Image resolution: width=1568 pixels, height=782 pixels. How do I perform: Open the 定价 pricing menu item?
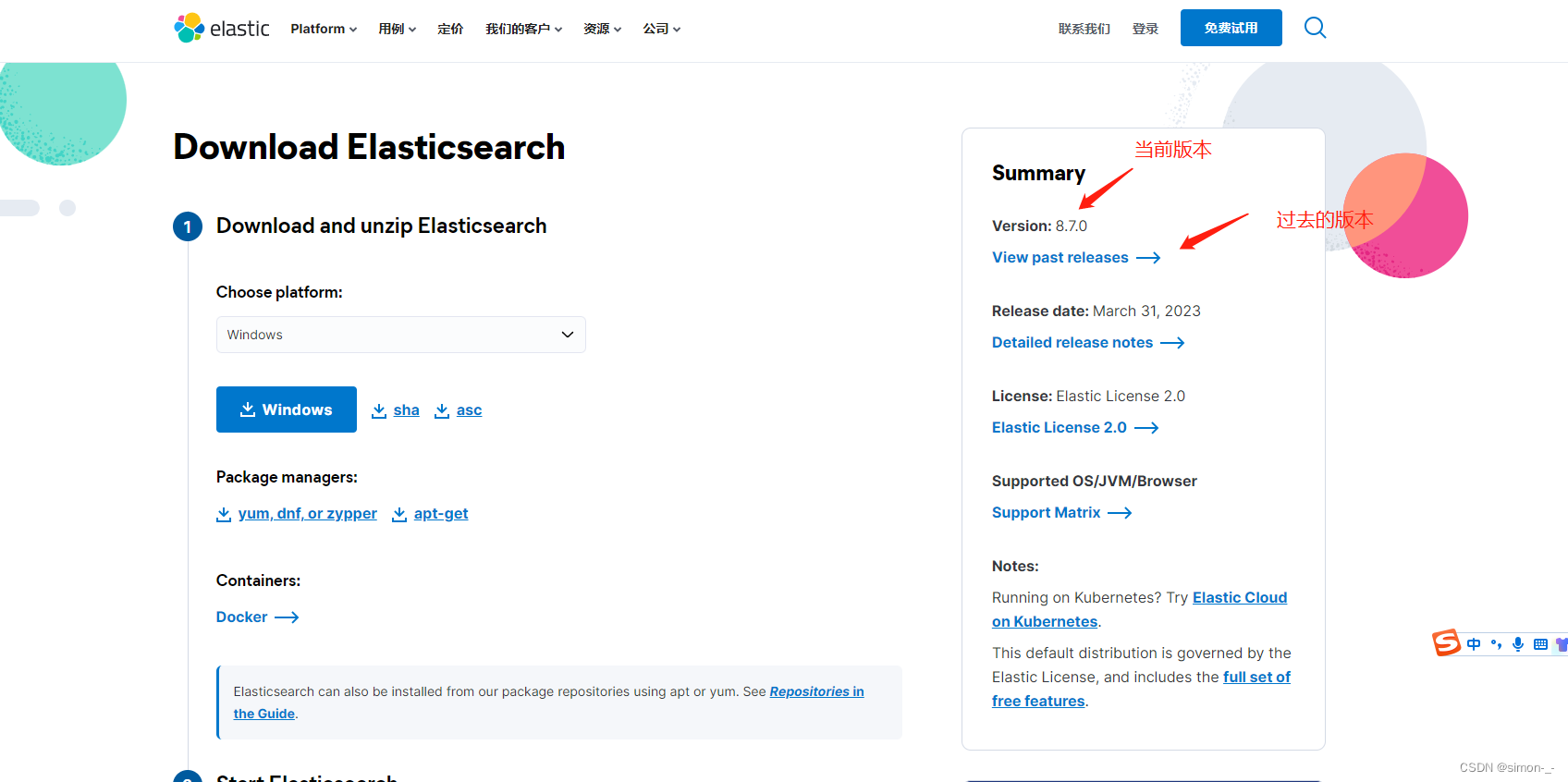(450, 29)
